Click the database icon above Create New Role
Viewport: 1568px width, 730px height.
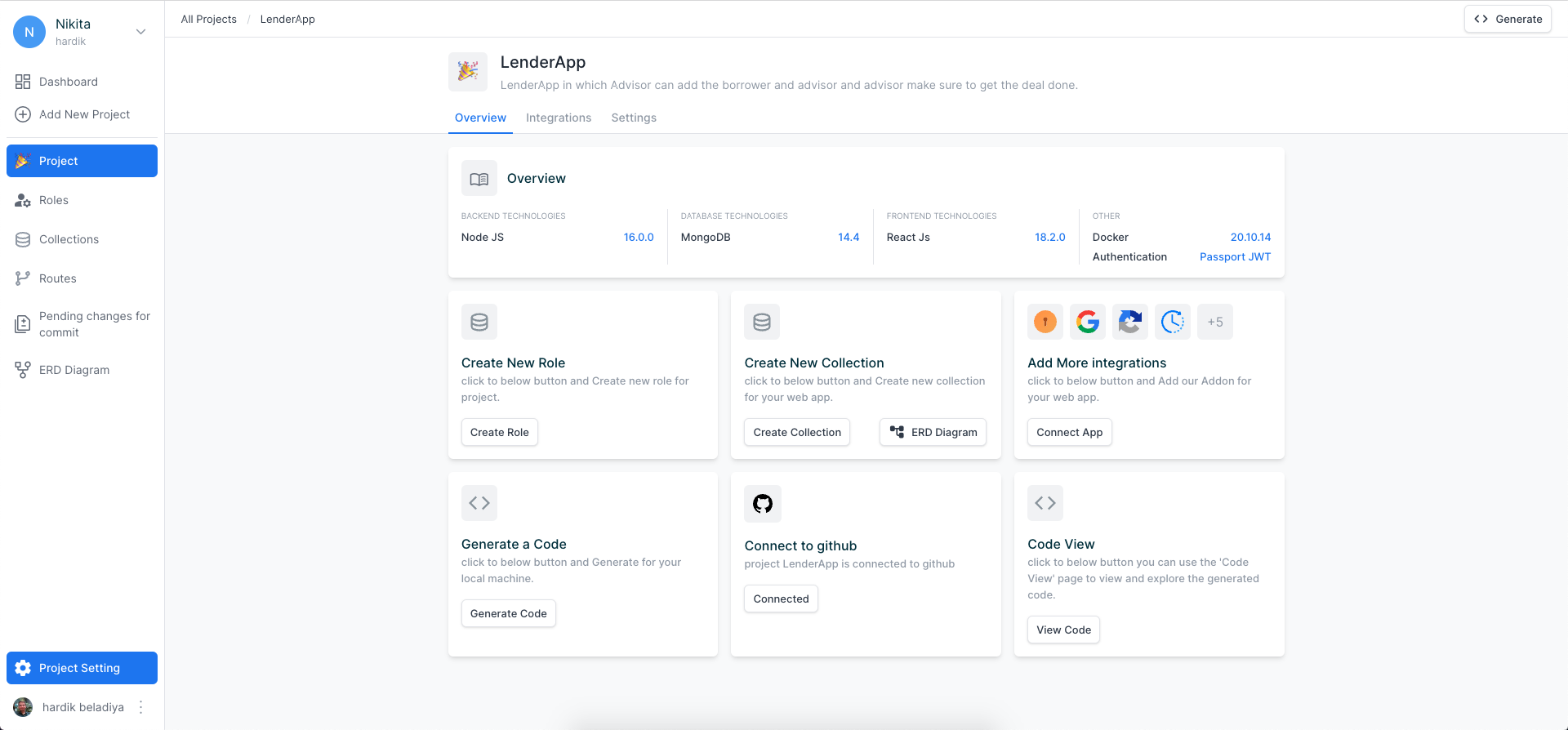point(479,322)
